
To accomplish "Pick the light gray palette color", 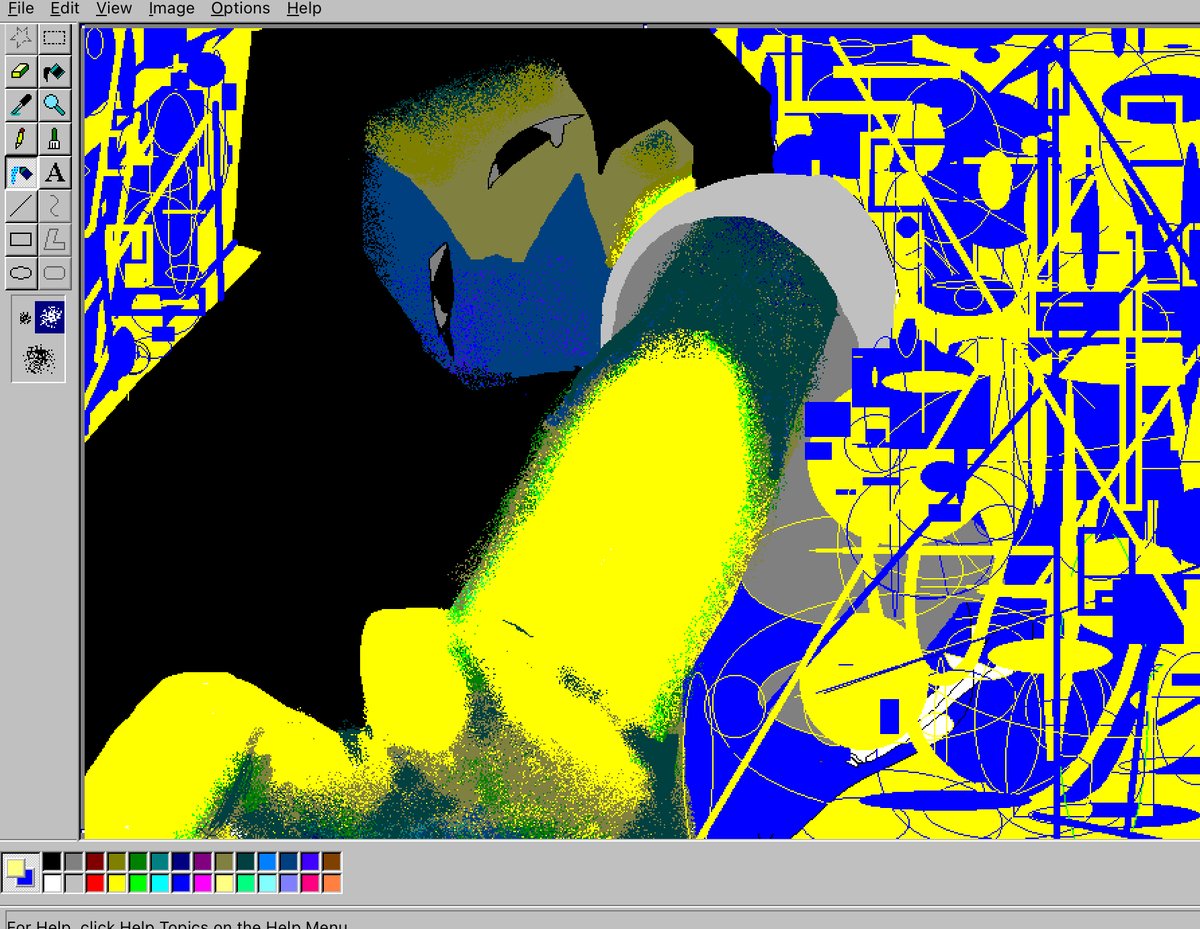I will [73, 883].
